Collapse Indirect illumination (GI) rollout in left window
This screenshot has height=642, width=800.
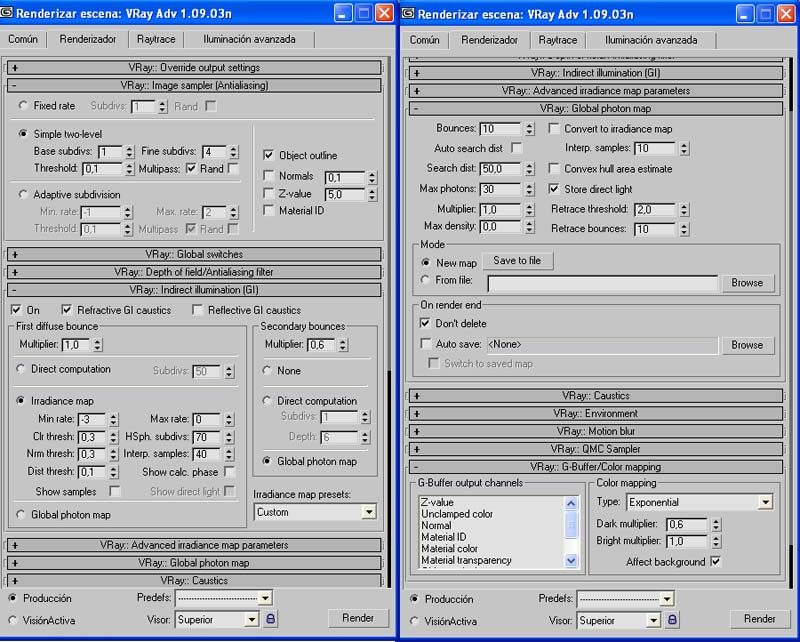pyautogui.click(x=194, y=290)
